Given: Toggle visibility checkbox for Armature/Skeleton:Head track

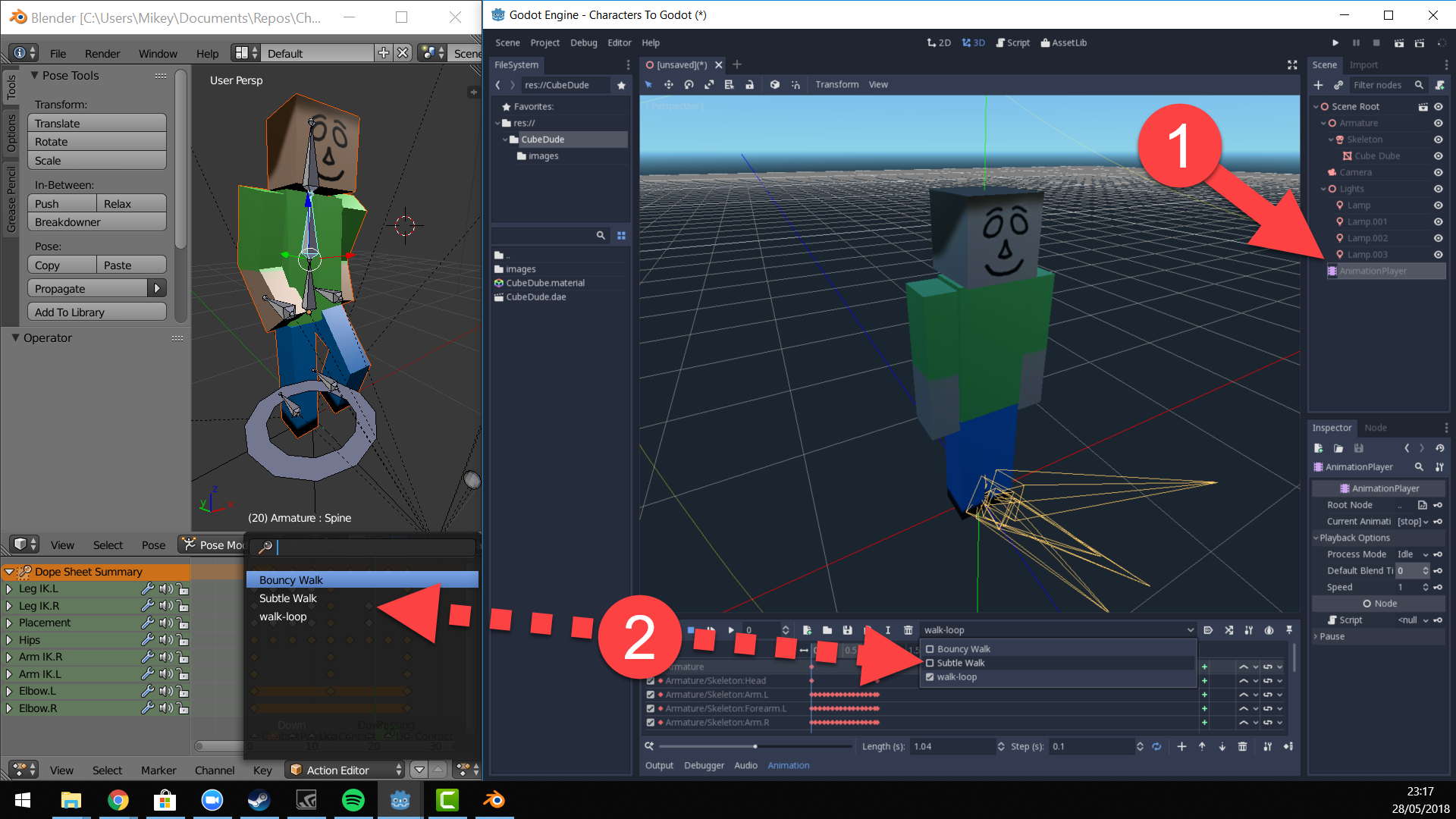Looking at the screenshot, I should tap(651, 681).
